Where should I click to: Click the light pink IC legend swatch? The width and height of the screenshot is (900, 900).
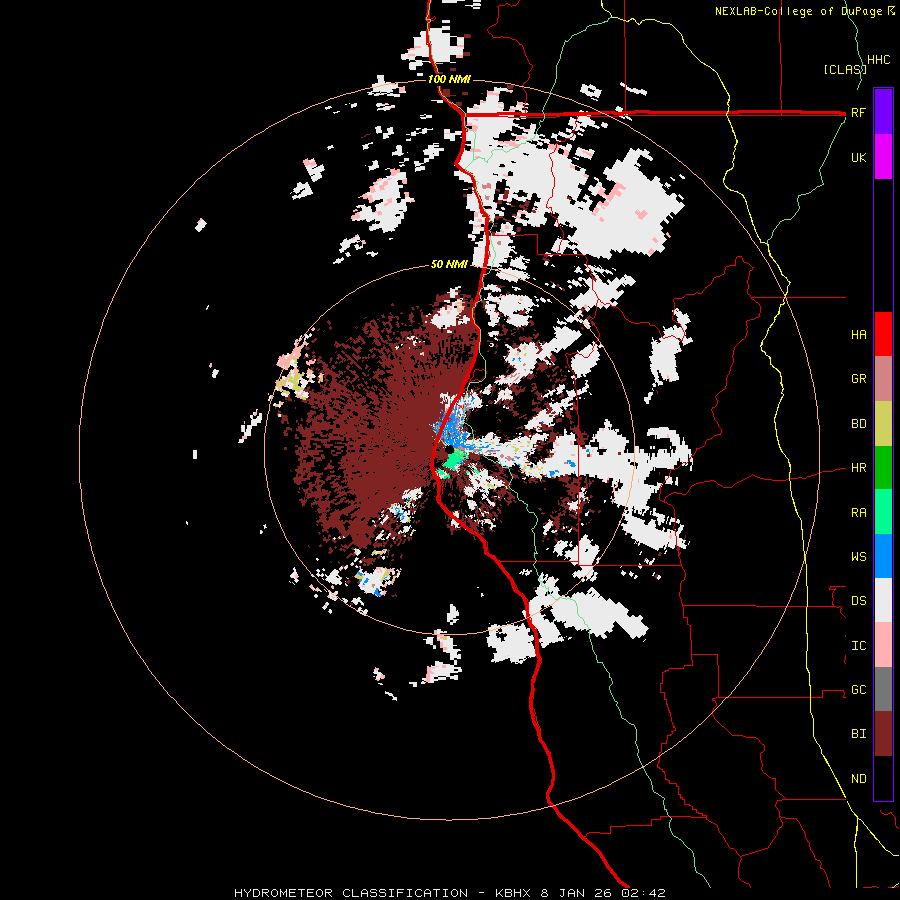point(883,645)
